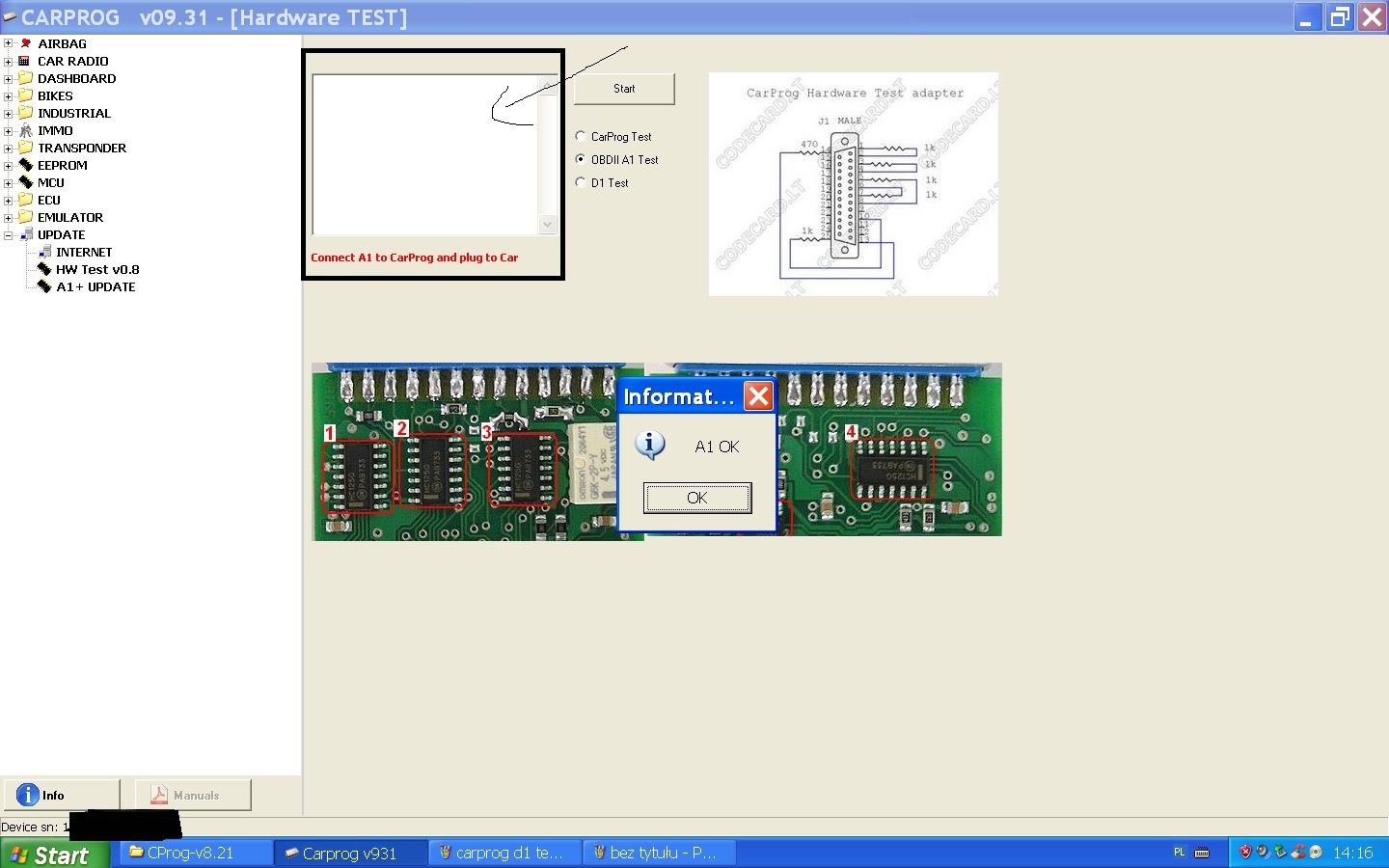Screen dimensions: 1389x868
Task: Collapse the UPDATE tree node
Action: click(8, 234)
